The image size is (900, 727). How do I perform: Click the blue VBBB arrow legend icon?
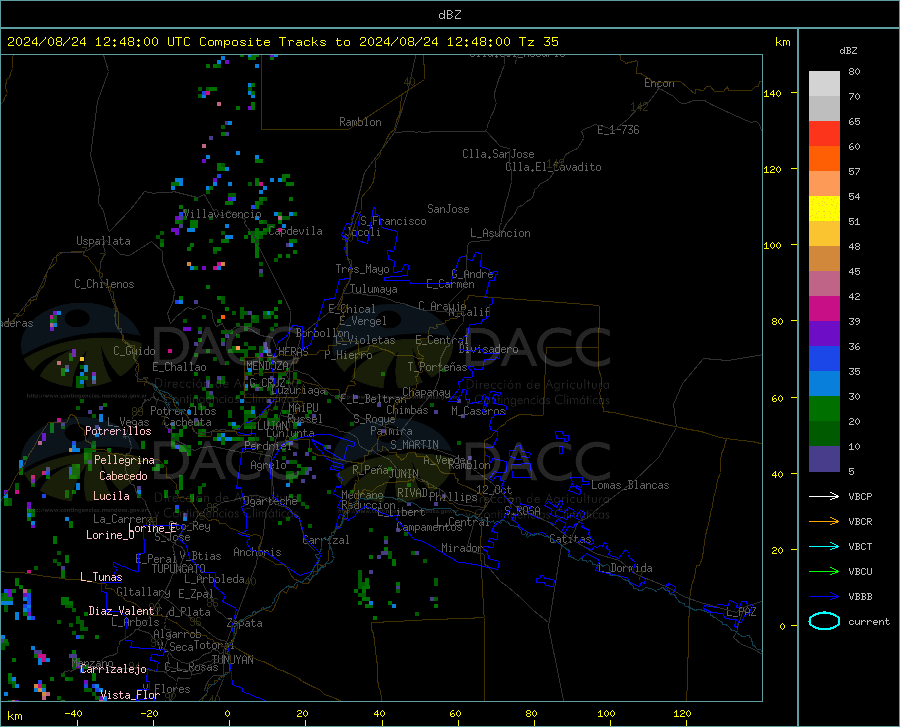(x=824, y=597)
